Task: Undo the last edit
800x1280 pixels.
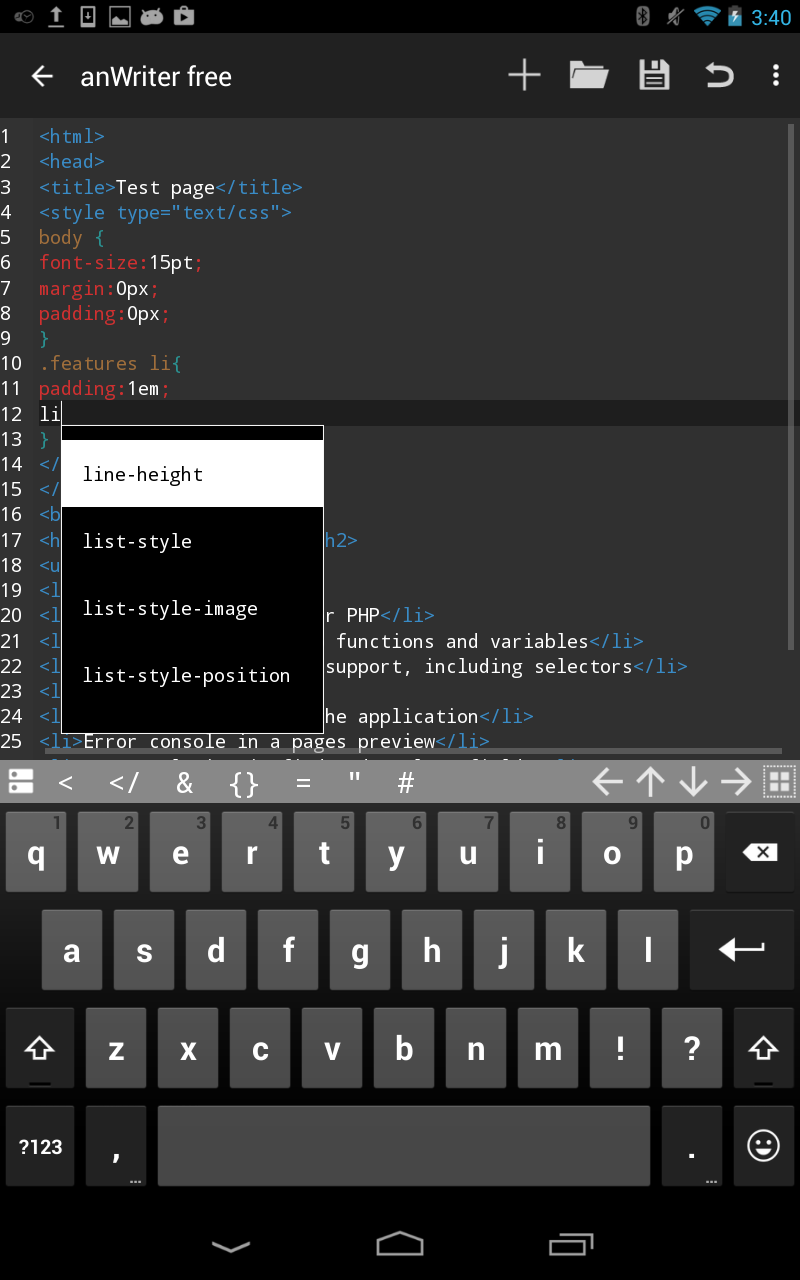Action: pyautogui.click(x=719, y=76)
